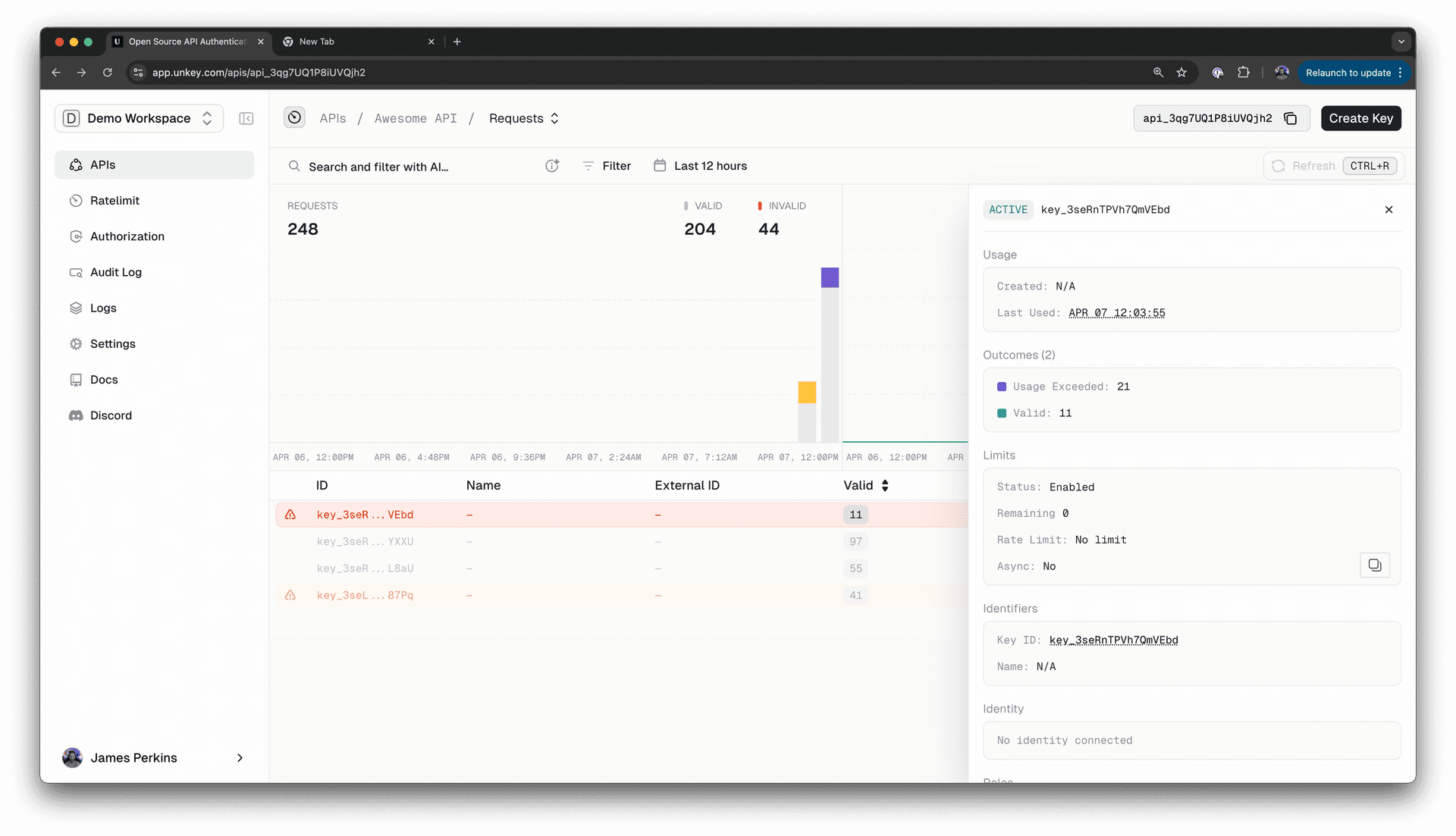Close the active key details panel
Image resolution: width=1456 pixels, height=836 pixels.
click(1389, 209)
